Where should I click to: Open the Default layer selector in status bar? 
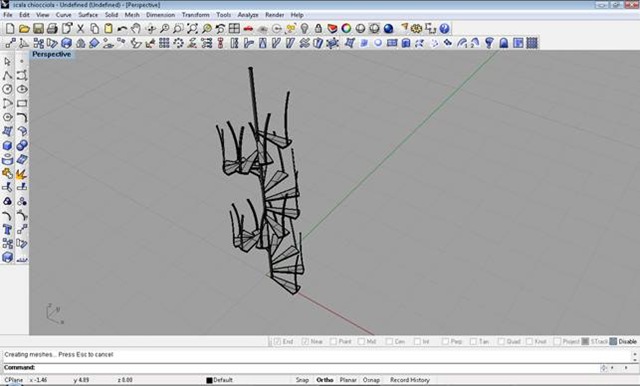tap(220, 380)
